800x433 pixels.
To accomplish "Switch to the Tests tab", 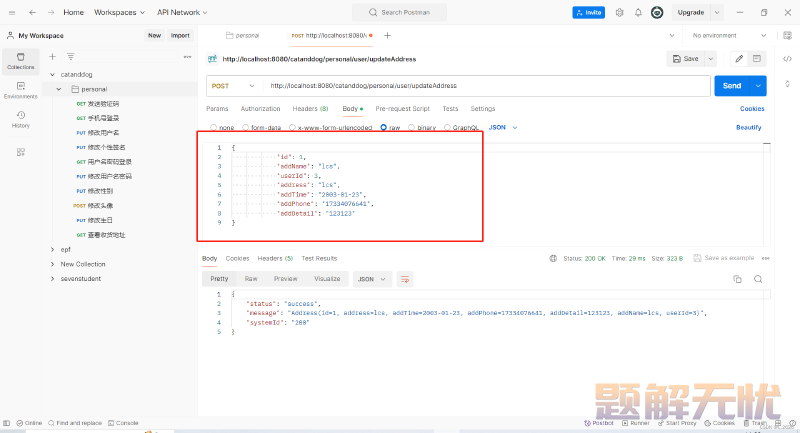I will [450, 109].
